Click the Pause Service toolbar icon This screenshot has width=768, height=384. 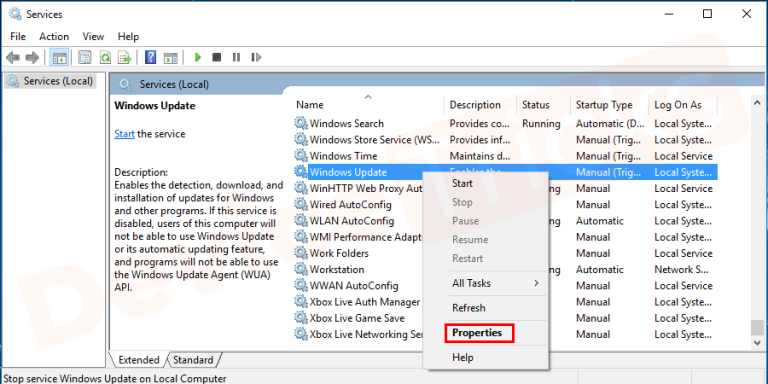pos(237,58)
